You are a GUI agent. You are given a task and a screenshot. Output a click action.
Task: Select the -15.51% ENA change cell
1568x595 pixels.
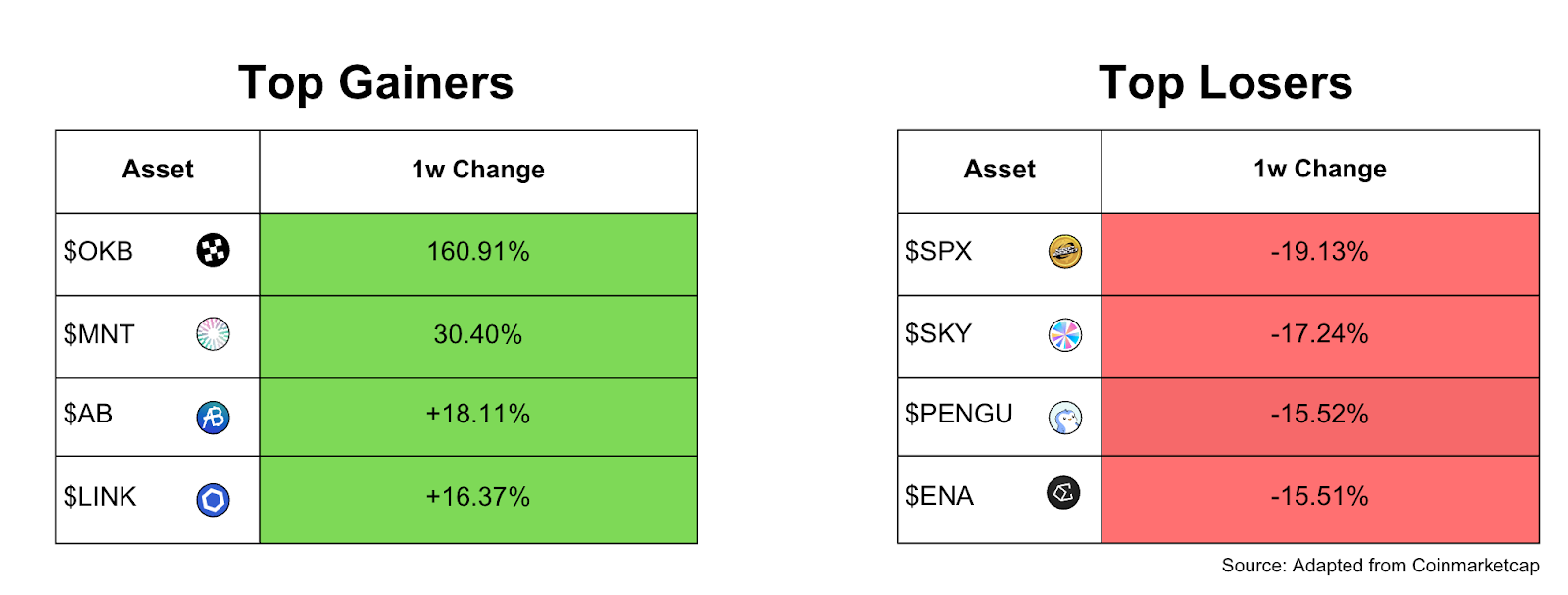coord(1319,497)
